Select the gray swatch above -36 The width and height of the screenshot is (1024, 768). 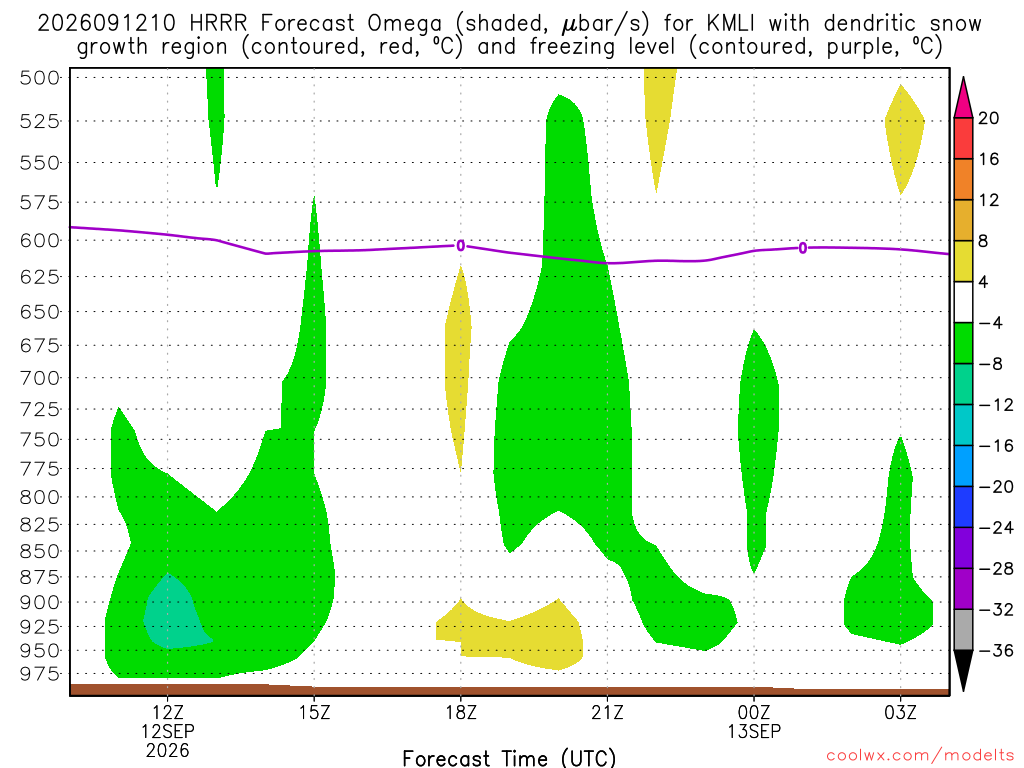coord(963,630)
